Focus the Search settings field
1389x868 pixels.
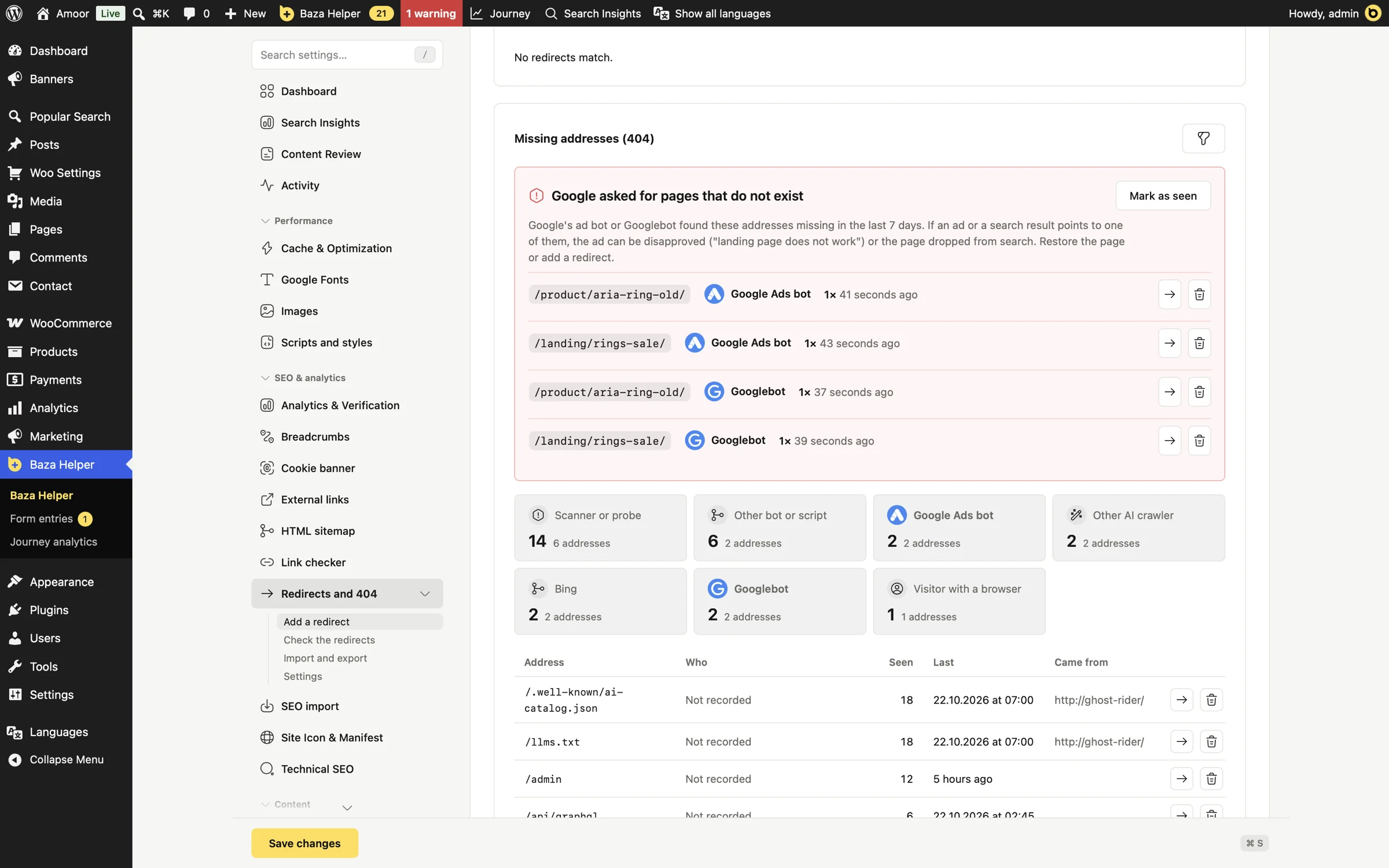pos(347,54)
